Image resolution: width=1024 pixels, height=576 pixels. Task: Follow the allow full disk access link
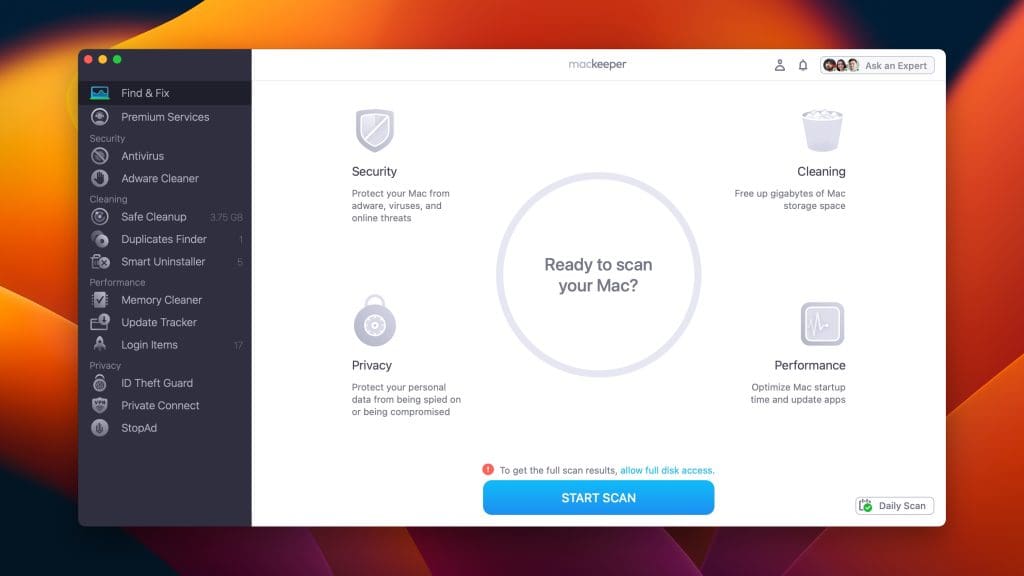[x=667, y=470]
